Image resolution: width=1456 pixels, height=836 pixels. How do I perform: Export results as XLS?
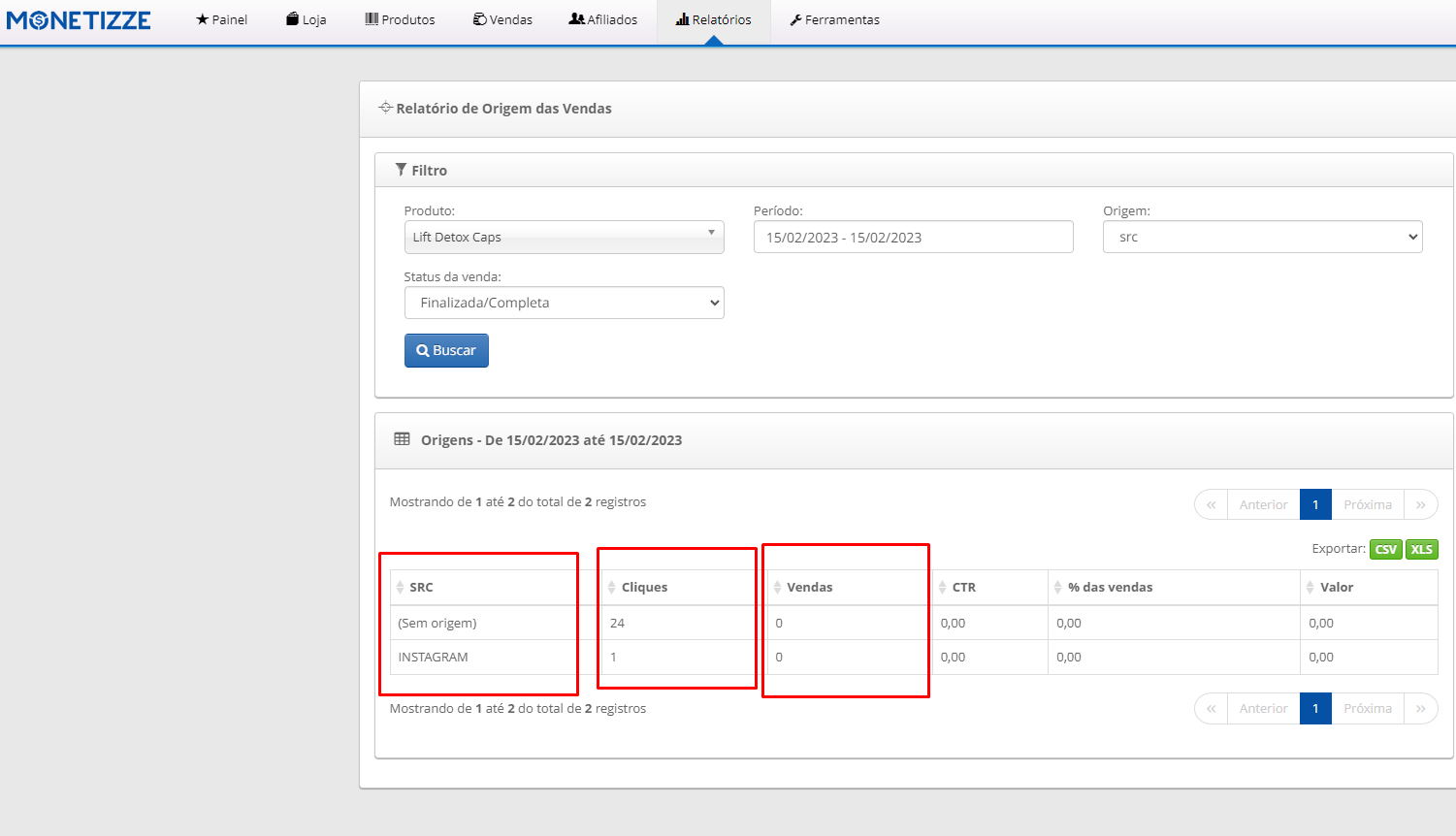tap(1421, 549)
